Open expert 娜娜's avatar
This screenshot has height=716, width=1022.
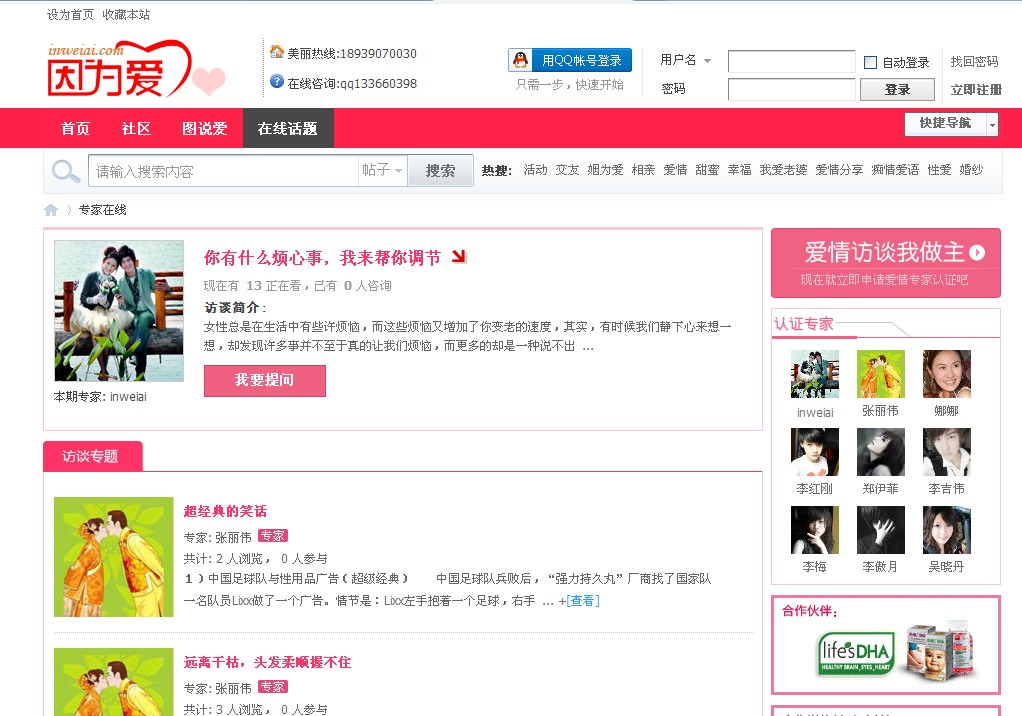tap(947, 374)
